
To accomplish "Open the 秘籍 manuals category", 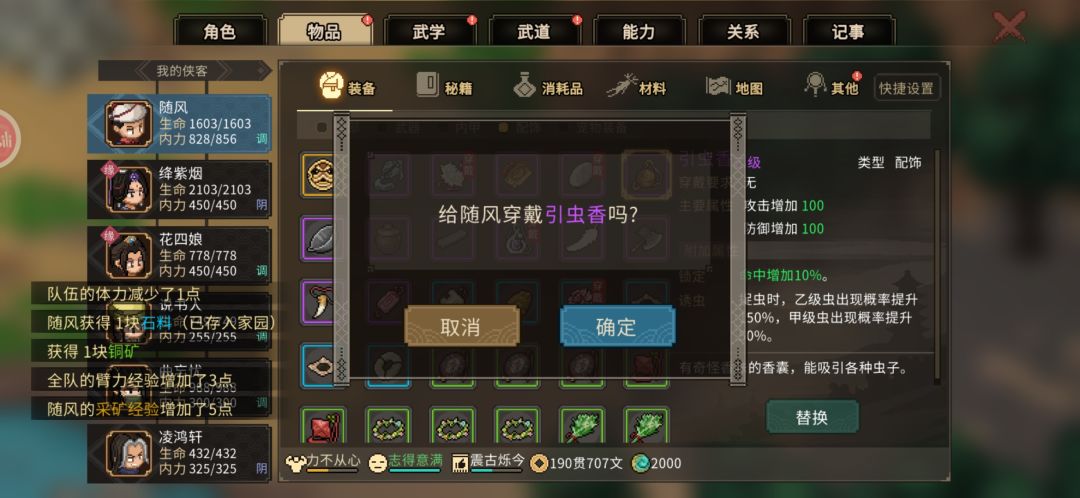I will 444,87.
